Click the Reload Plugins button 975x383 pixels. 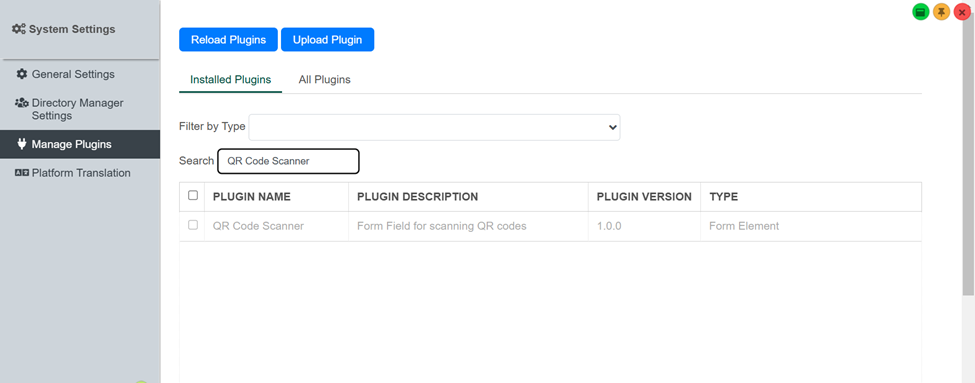228,40
